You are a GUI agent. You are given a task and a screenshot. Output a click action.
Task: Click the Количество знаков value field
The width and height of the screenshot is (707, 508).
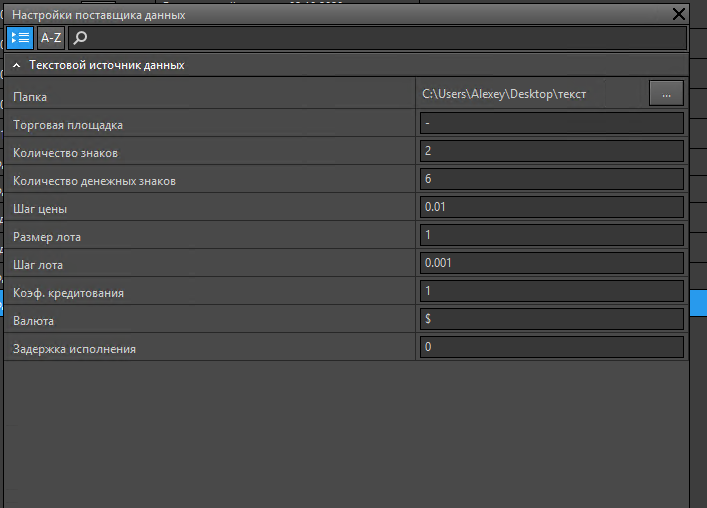[x=552, y=151]
